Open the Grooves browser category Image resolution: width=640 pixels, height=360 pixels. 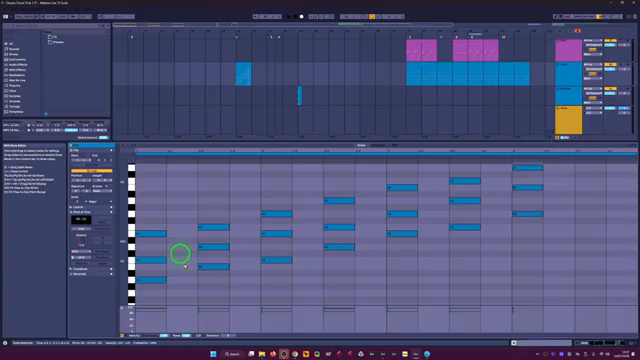click(15, 101)
